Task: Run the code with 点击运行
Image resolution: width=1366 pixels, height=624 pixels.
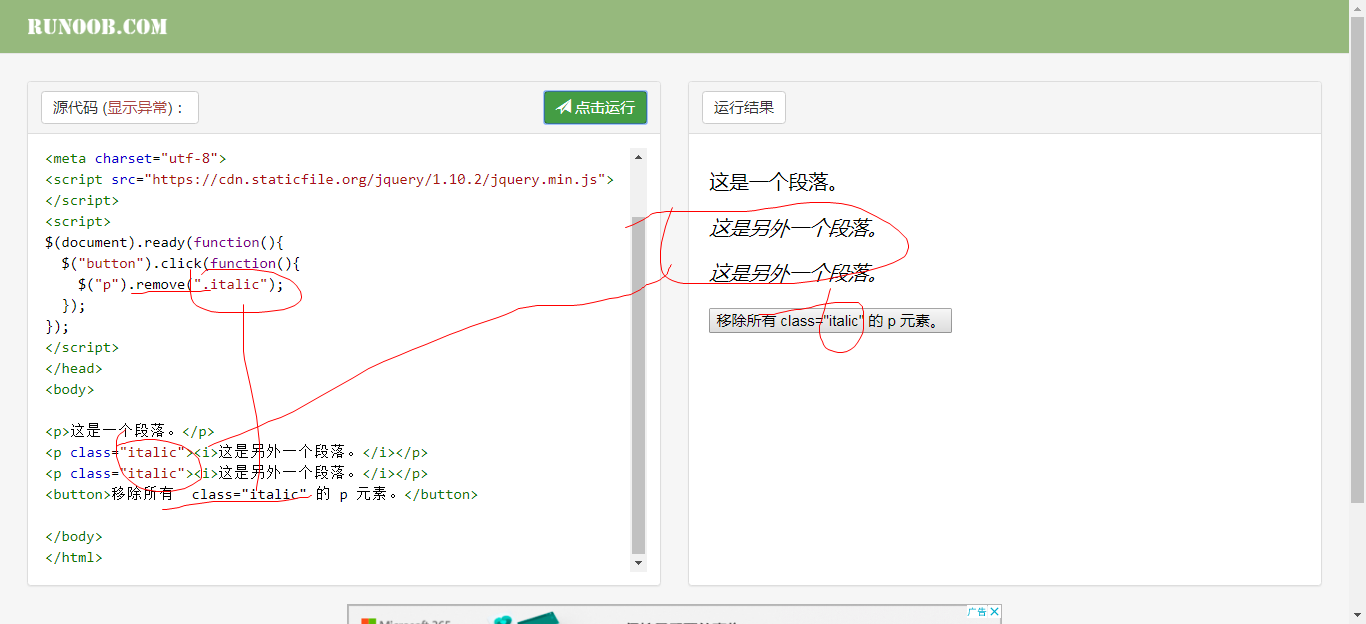Action: pos(595,108)
